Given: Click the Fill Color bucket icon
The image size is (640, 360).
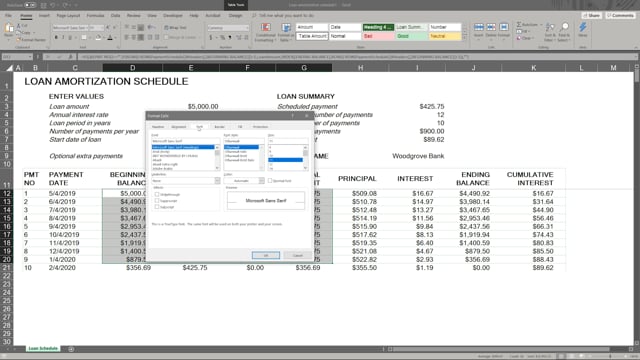Looking at the screenshot, I should point(98,38).
